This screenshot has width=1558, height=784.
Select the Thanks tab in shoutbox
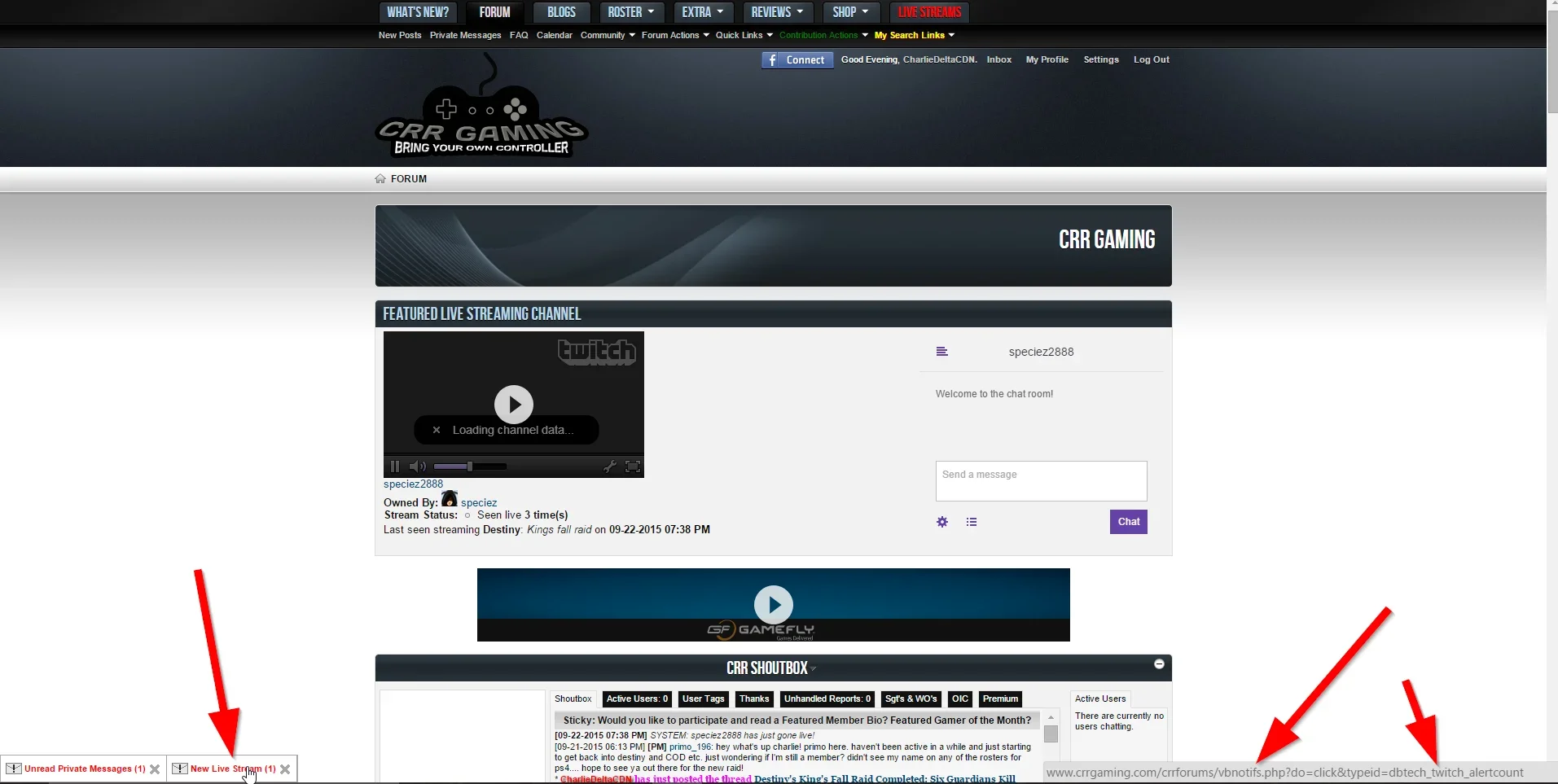pos(754,699)
